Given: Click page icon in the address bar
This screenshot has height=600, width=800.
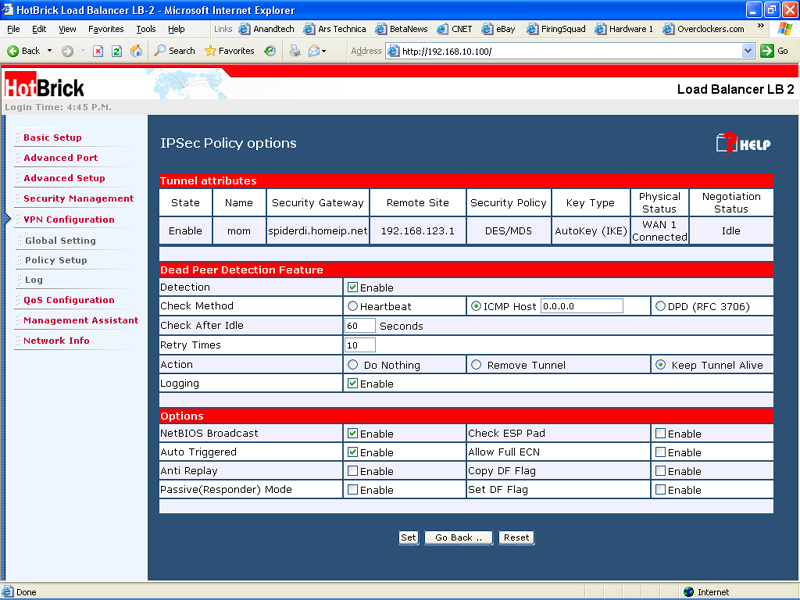Looking at the screenshot, I should tap(393, 51).
